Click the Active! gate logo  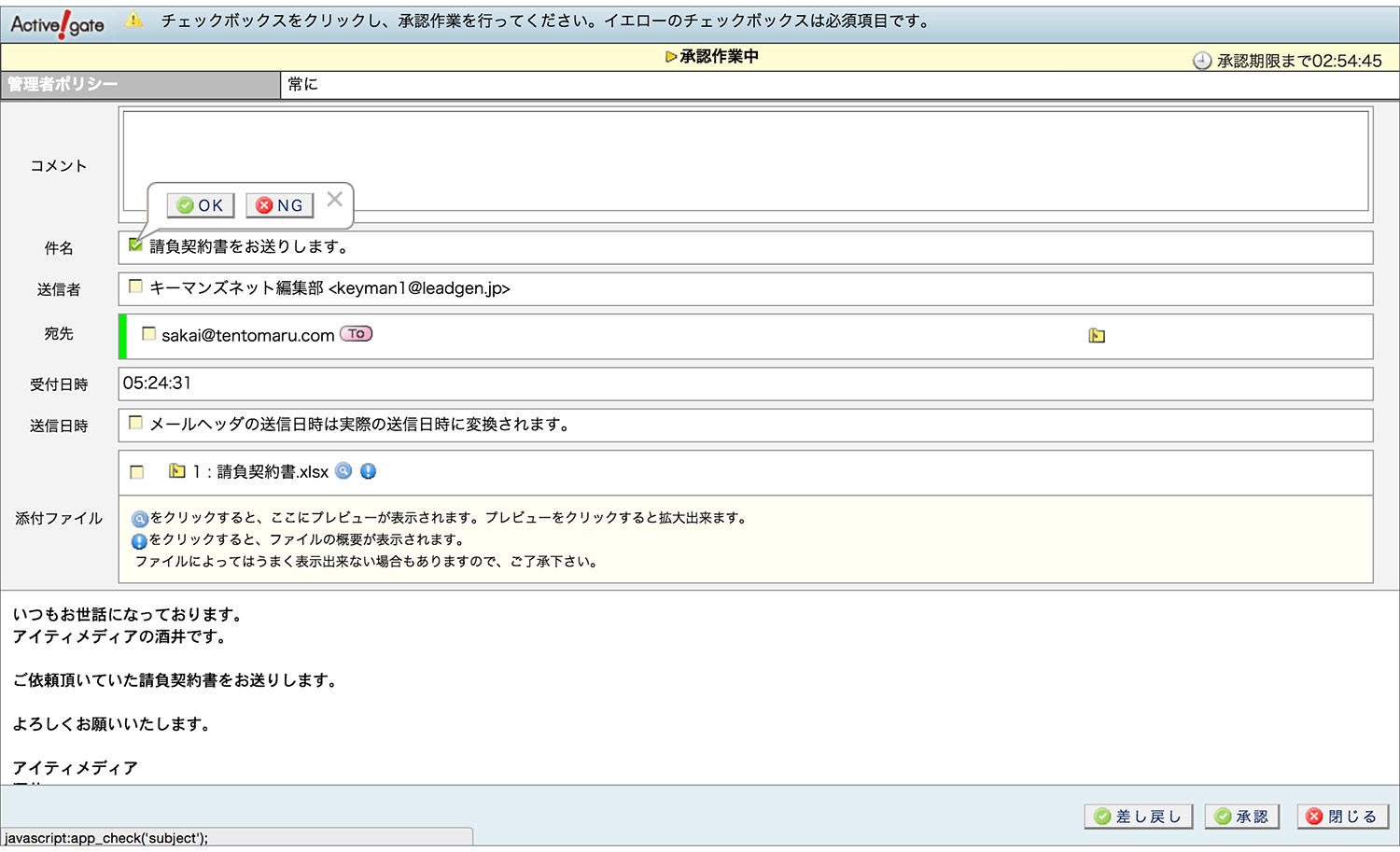point(57,23)
